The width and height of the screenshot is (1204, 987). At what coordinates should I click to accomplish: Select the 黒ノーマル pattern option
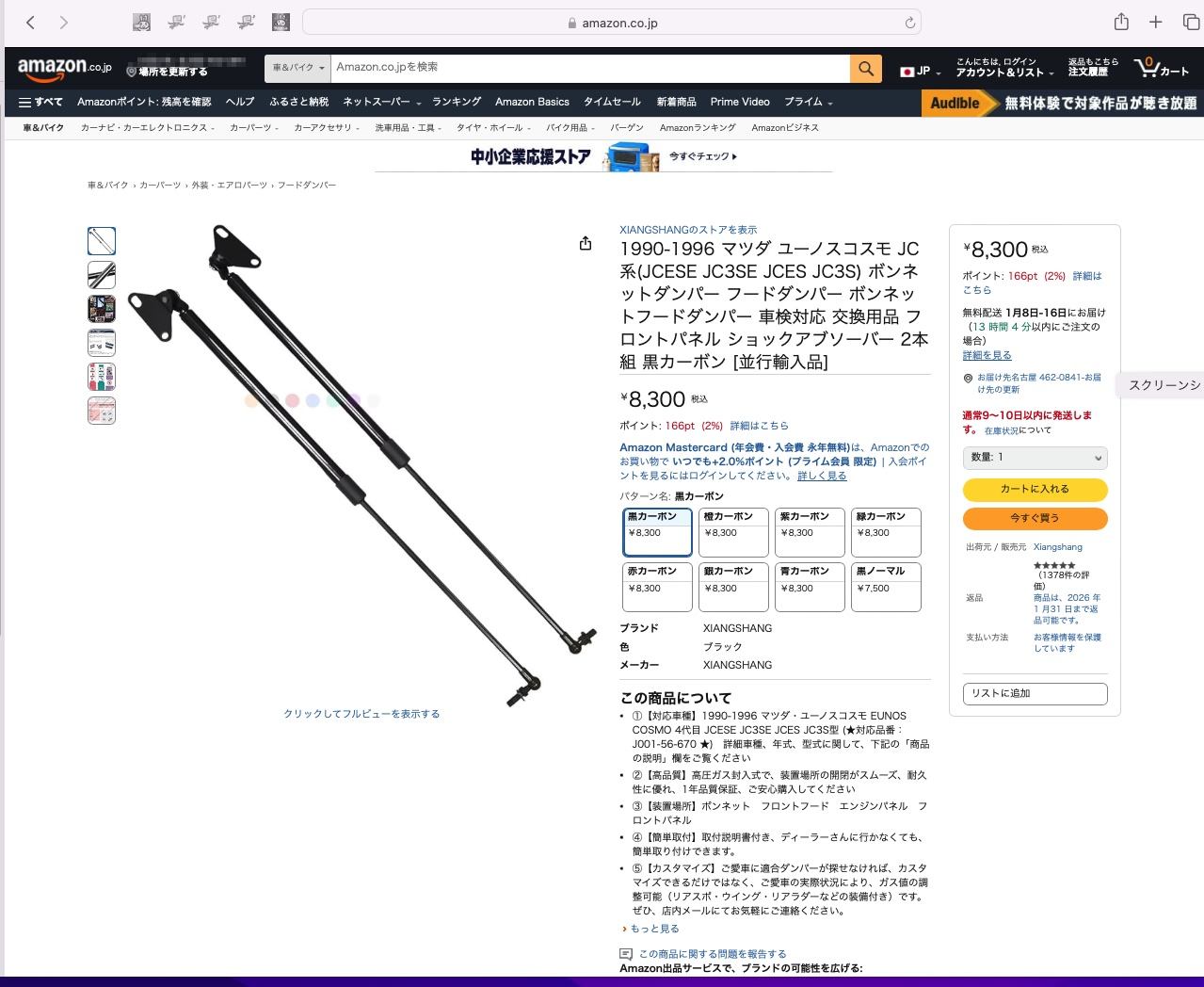(886, 587)
